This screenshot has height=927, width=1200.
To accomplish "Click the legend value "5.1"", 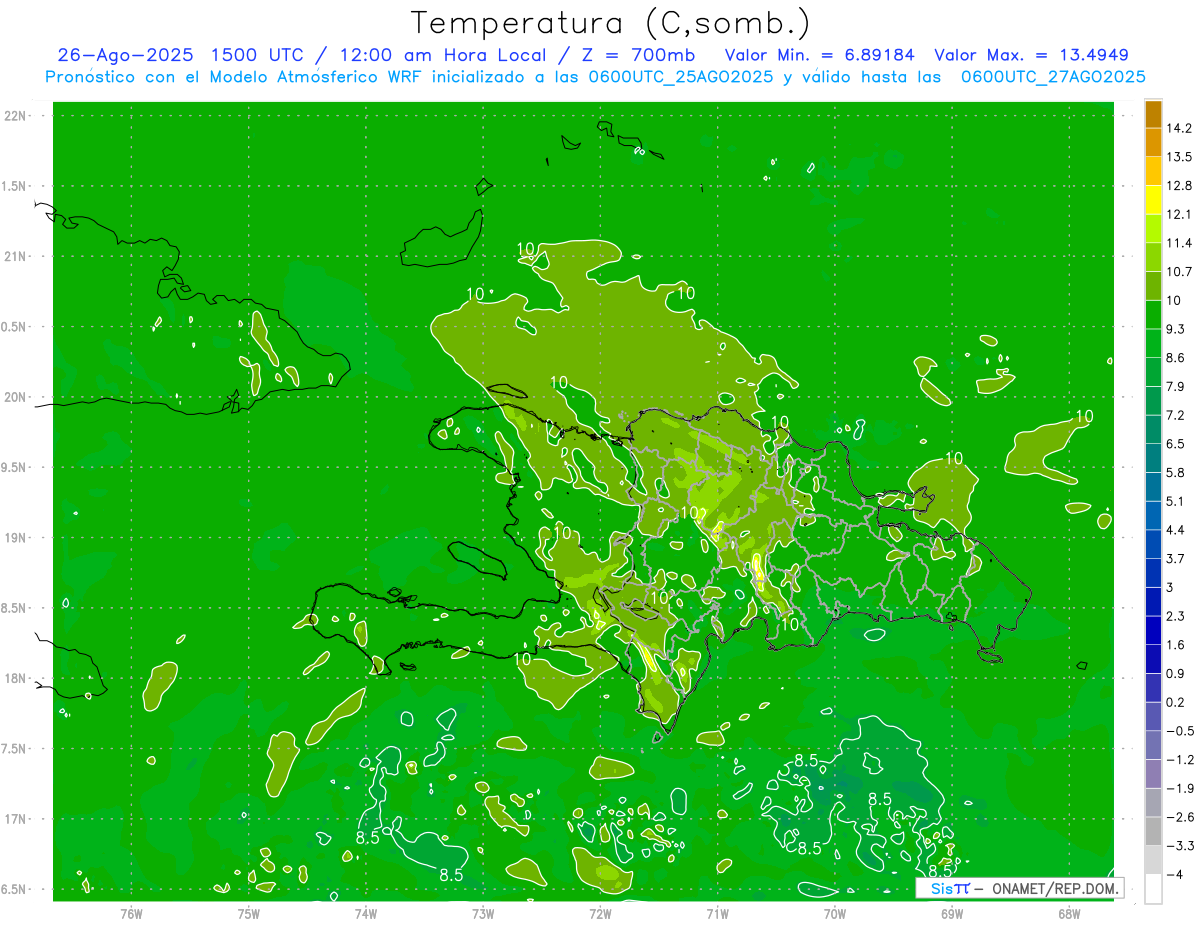I will coord(1176,501).
